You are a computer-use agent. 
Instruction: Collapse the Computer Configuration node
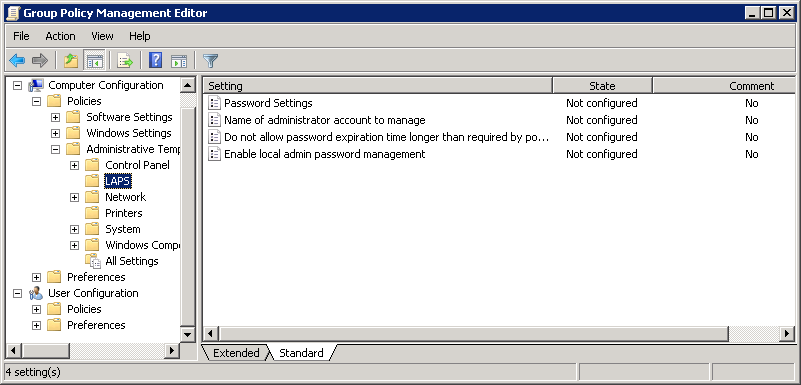17,85
